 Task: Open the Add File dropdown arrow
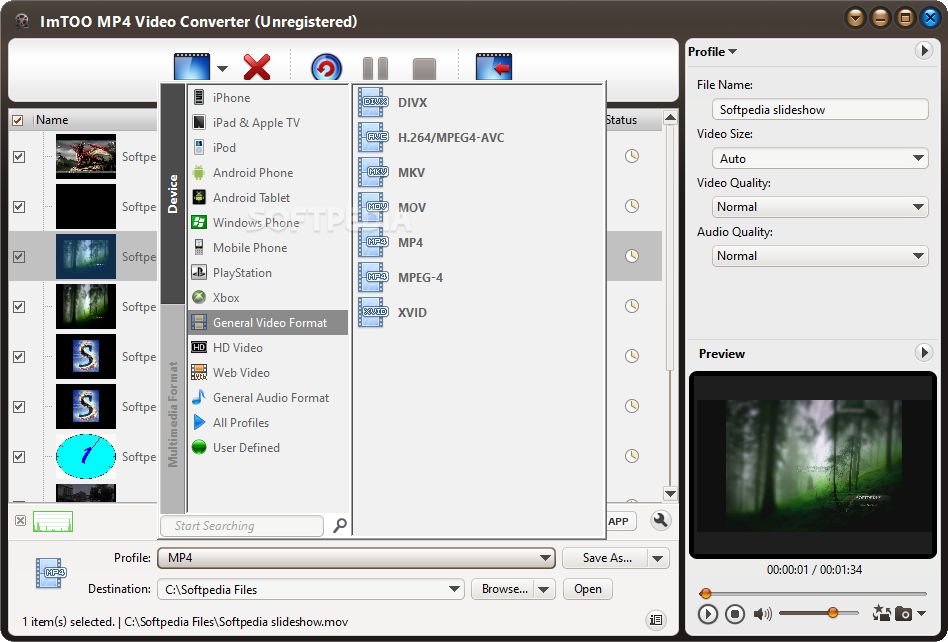pos(222,68)
